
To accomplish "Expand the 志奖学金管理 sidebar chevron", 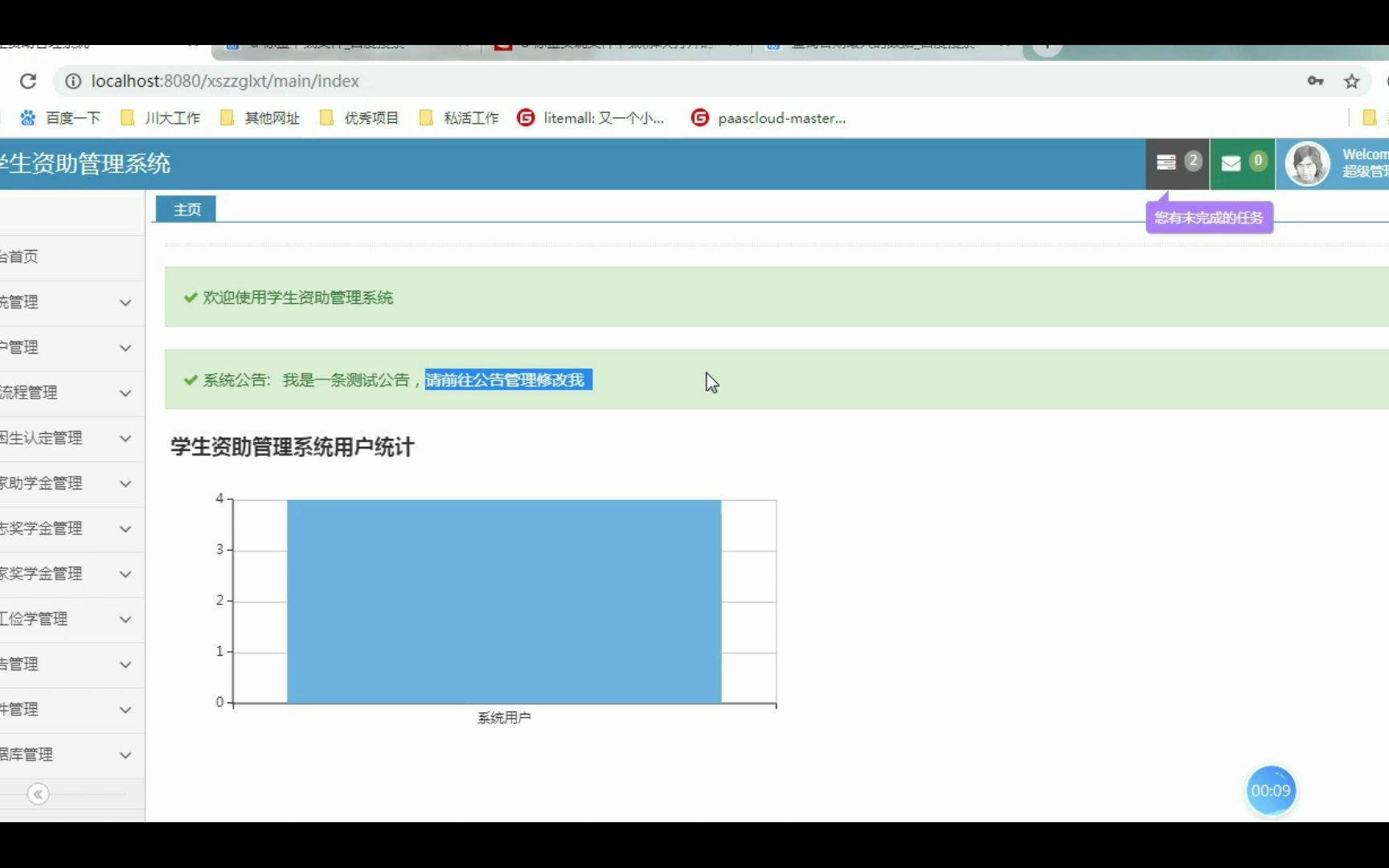I will tap(125, 529).
